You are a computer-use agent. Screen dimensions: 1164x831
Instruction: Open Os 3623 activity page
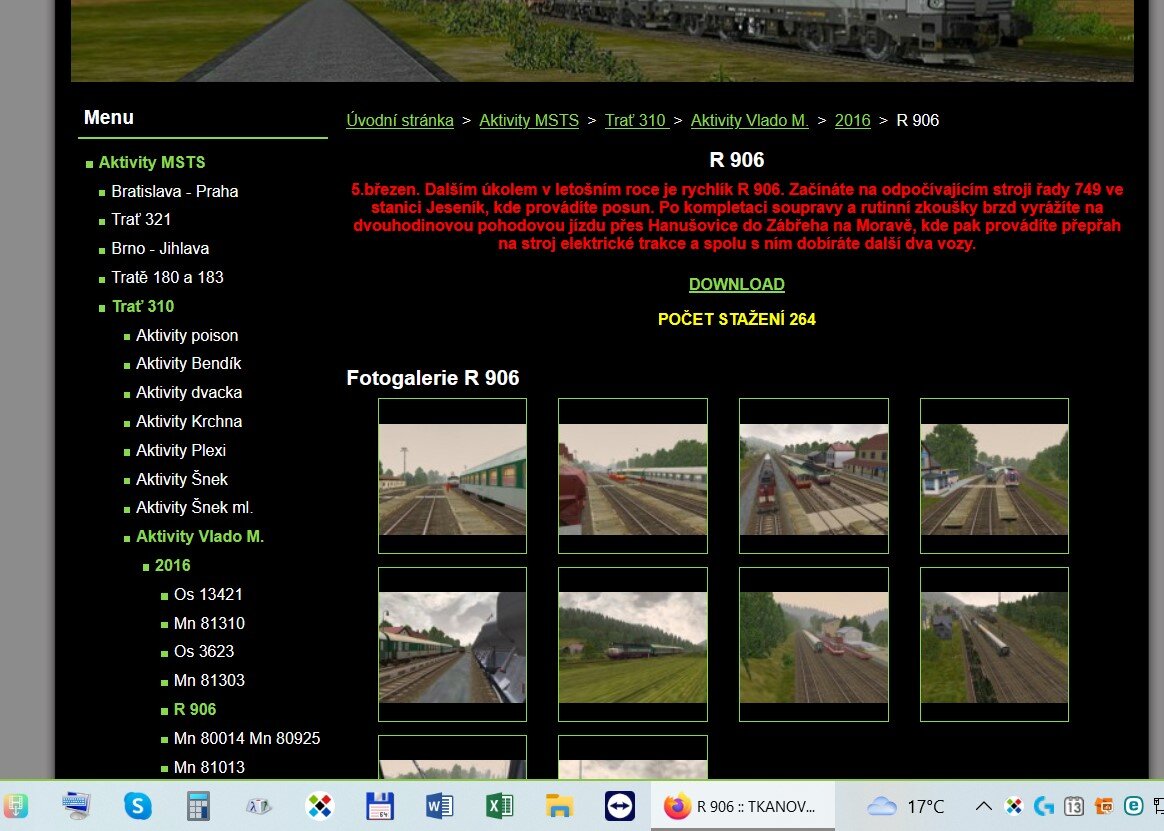pos(203,651)
